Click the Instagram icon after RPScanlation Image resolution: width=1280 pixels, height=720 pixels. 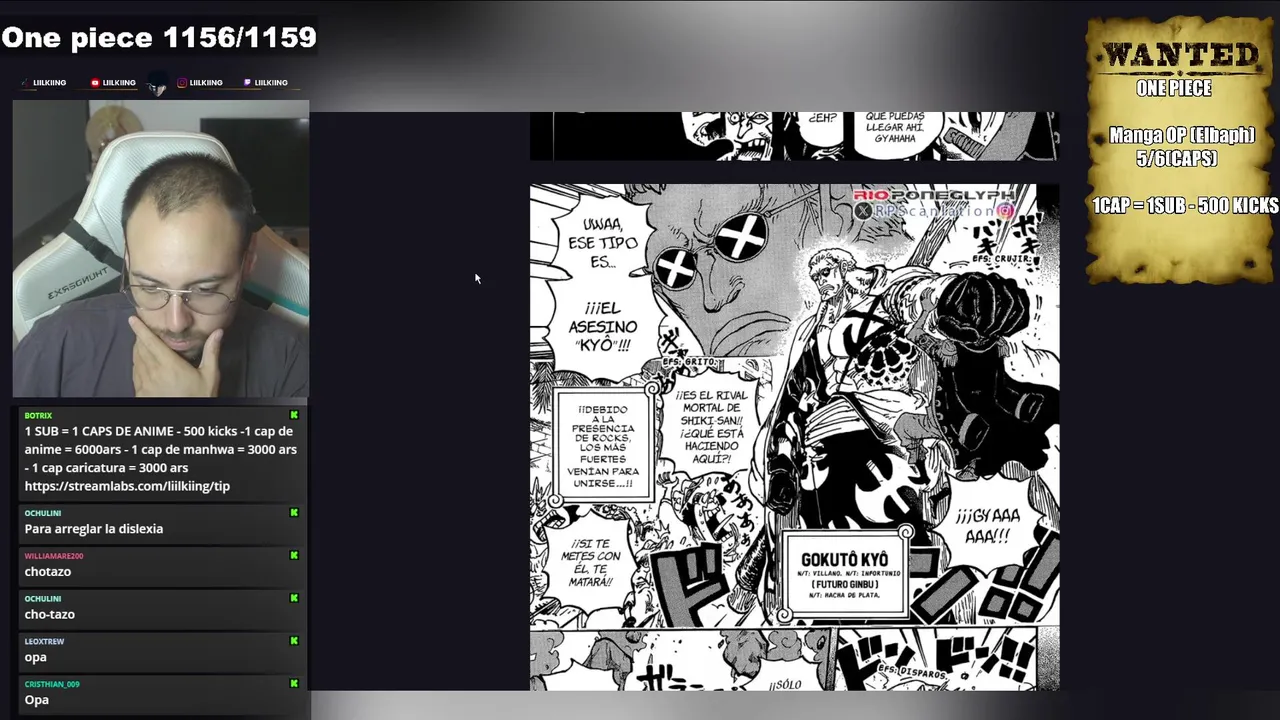click(1005, 211)
